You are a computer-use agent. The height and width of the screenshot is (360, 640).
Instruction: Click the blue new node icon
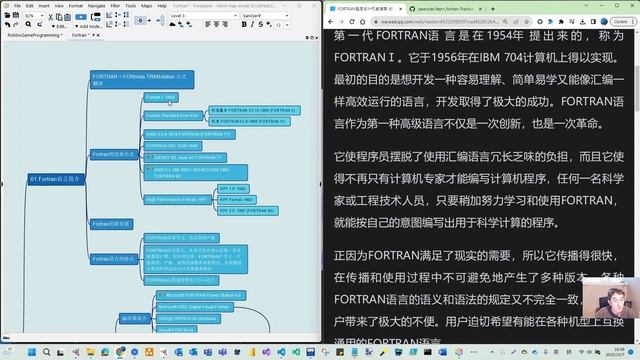(81, 17)
